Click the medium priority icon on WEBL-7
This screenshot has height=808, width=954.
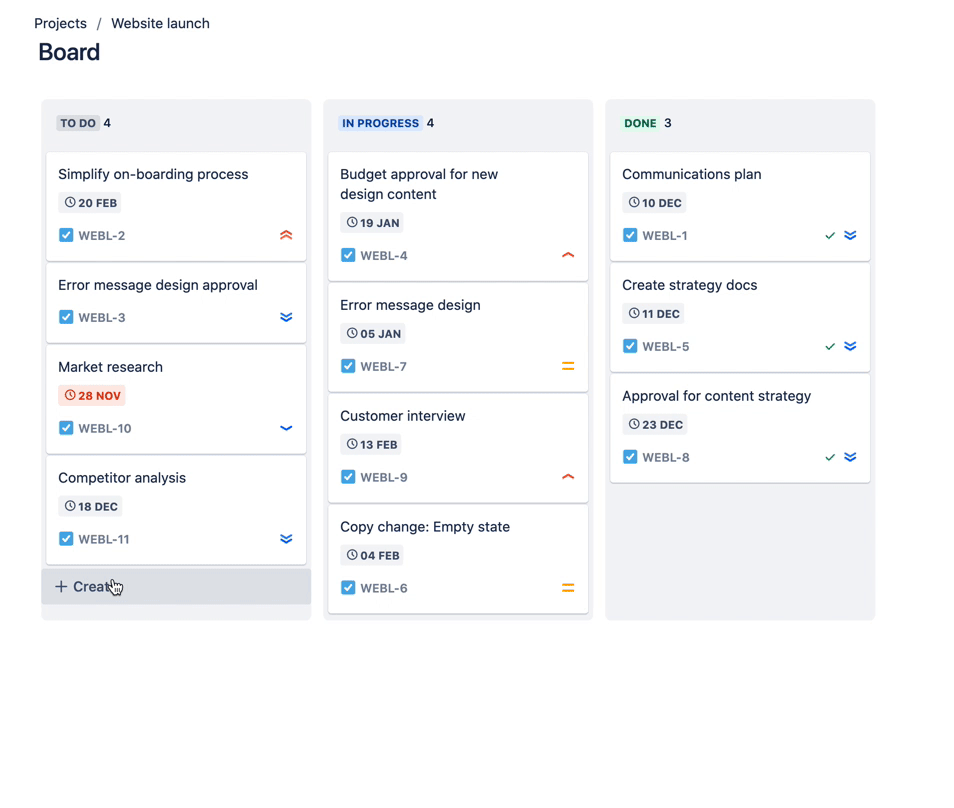click(568, 366)
